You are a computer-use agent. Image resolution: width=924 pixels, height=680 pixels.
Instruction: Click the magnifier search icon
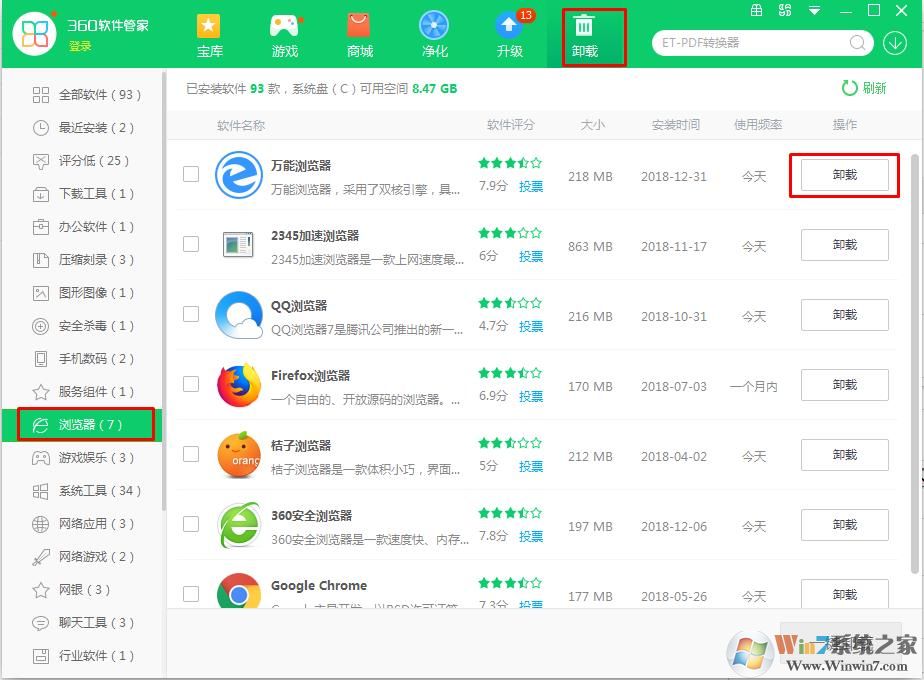tap(858, 43)
